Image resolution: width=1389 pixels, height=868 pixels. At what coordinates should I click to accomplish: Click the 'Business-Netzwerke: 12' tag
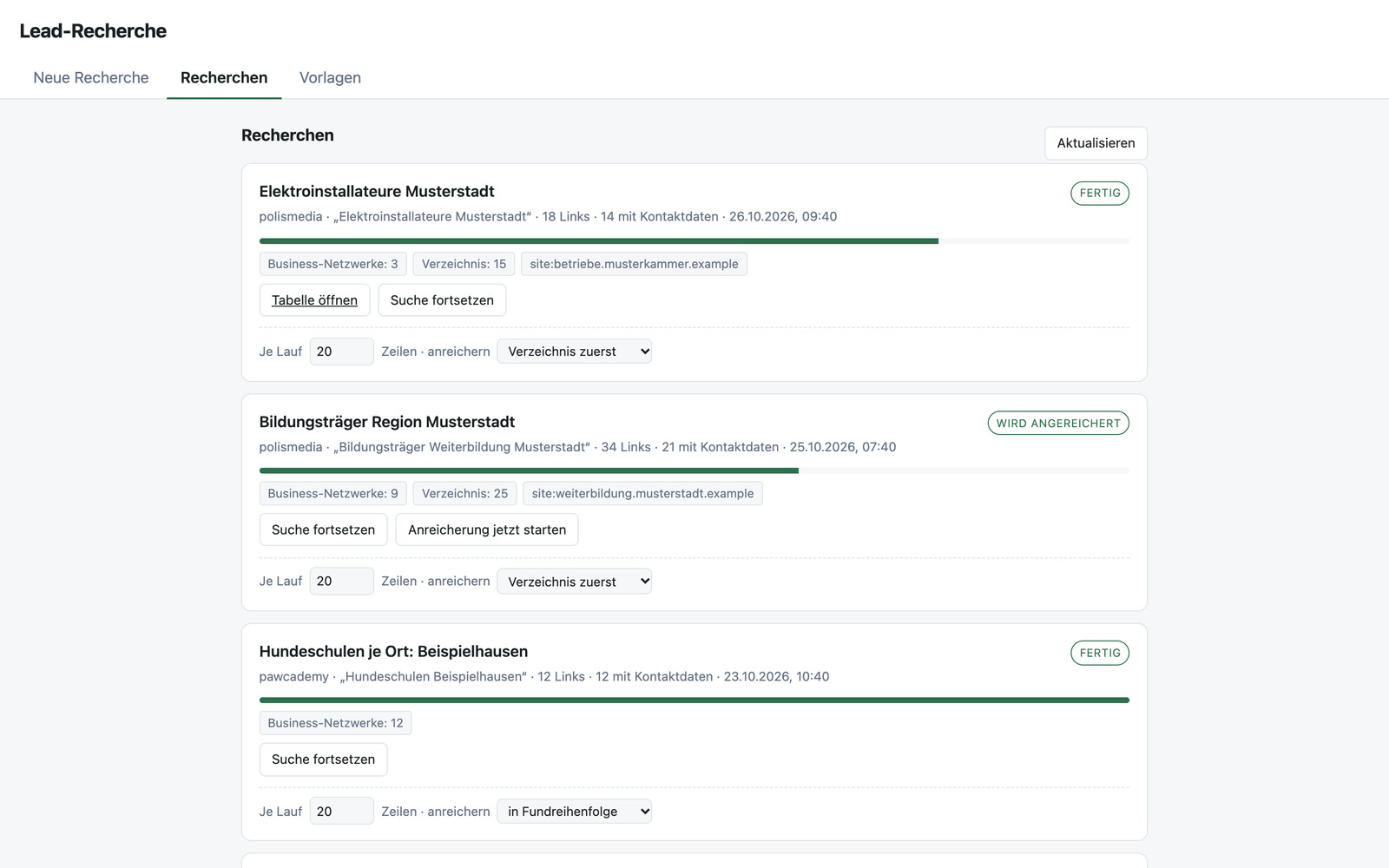click(x=335, y=723)
